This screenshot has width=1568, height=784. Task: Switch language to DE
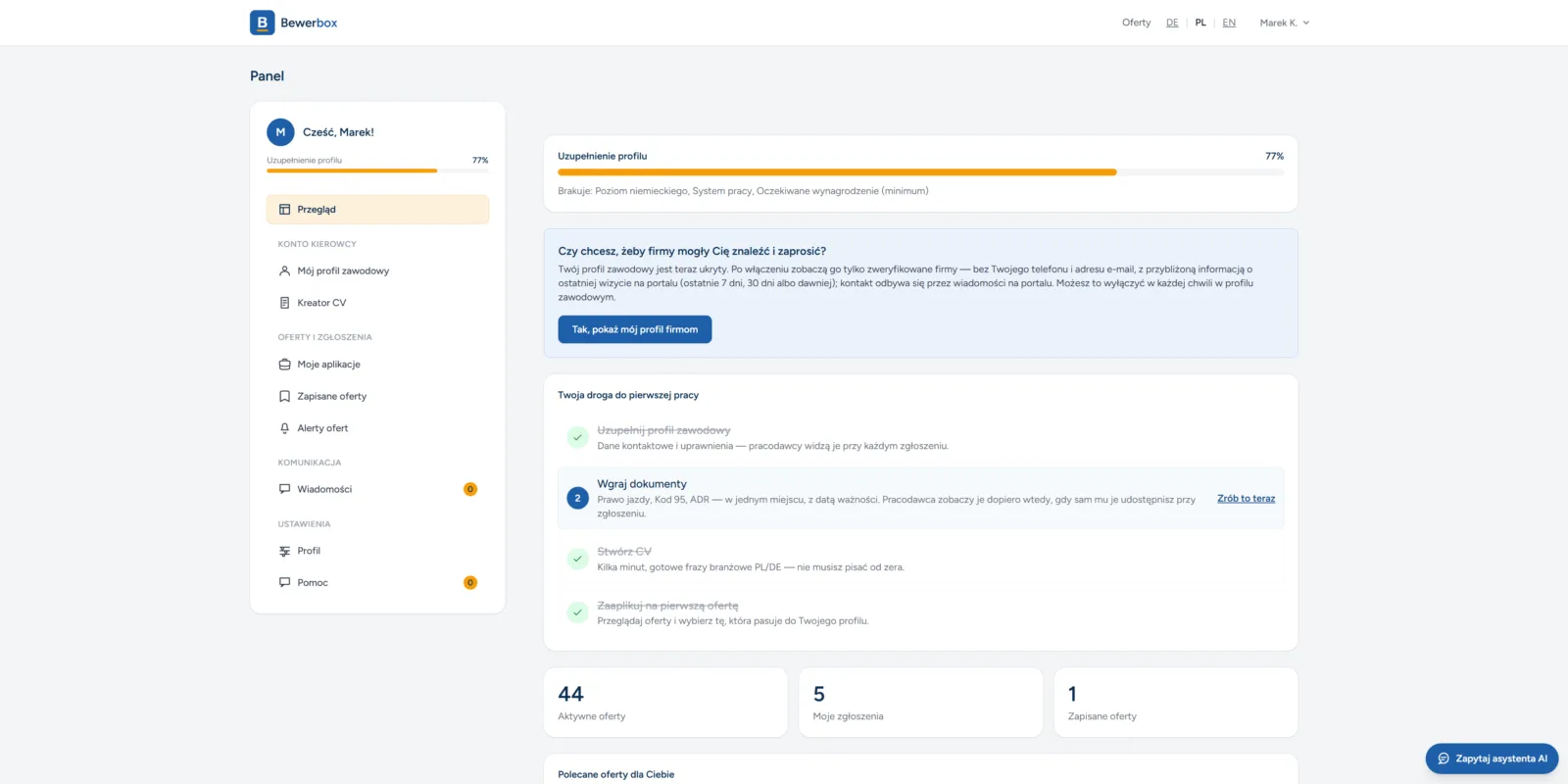(1172, 23)
